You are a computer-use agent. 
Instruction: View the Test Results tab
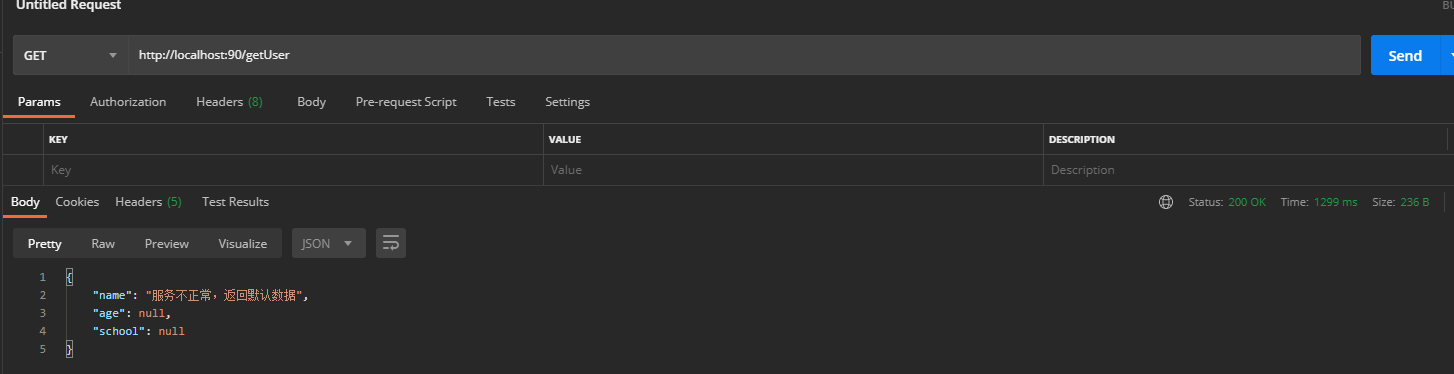point(235,202)
